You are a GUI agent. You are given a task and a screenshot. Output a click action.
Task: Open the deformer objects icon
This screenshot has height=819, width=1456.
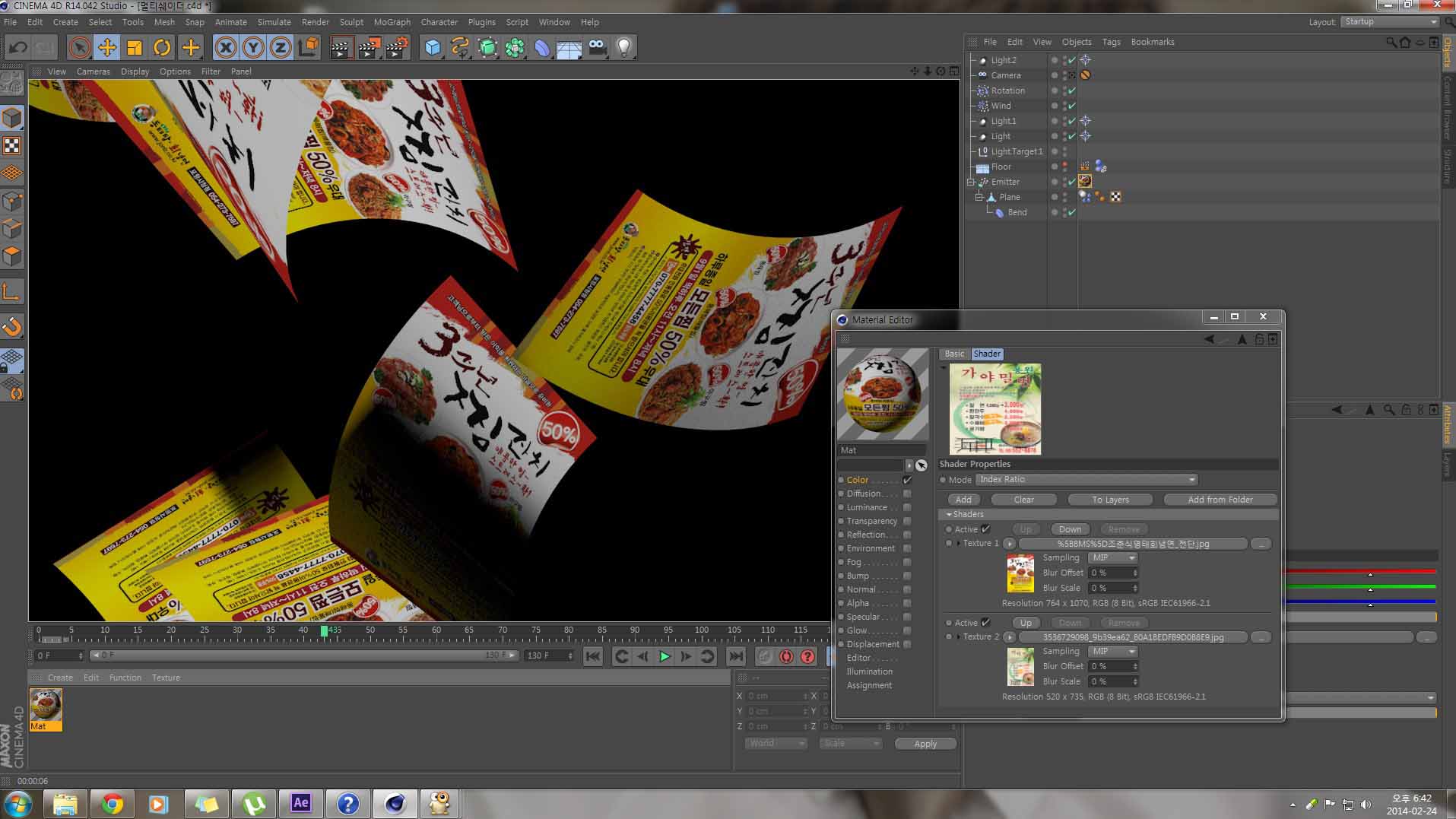(542, 48)
